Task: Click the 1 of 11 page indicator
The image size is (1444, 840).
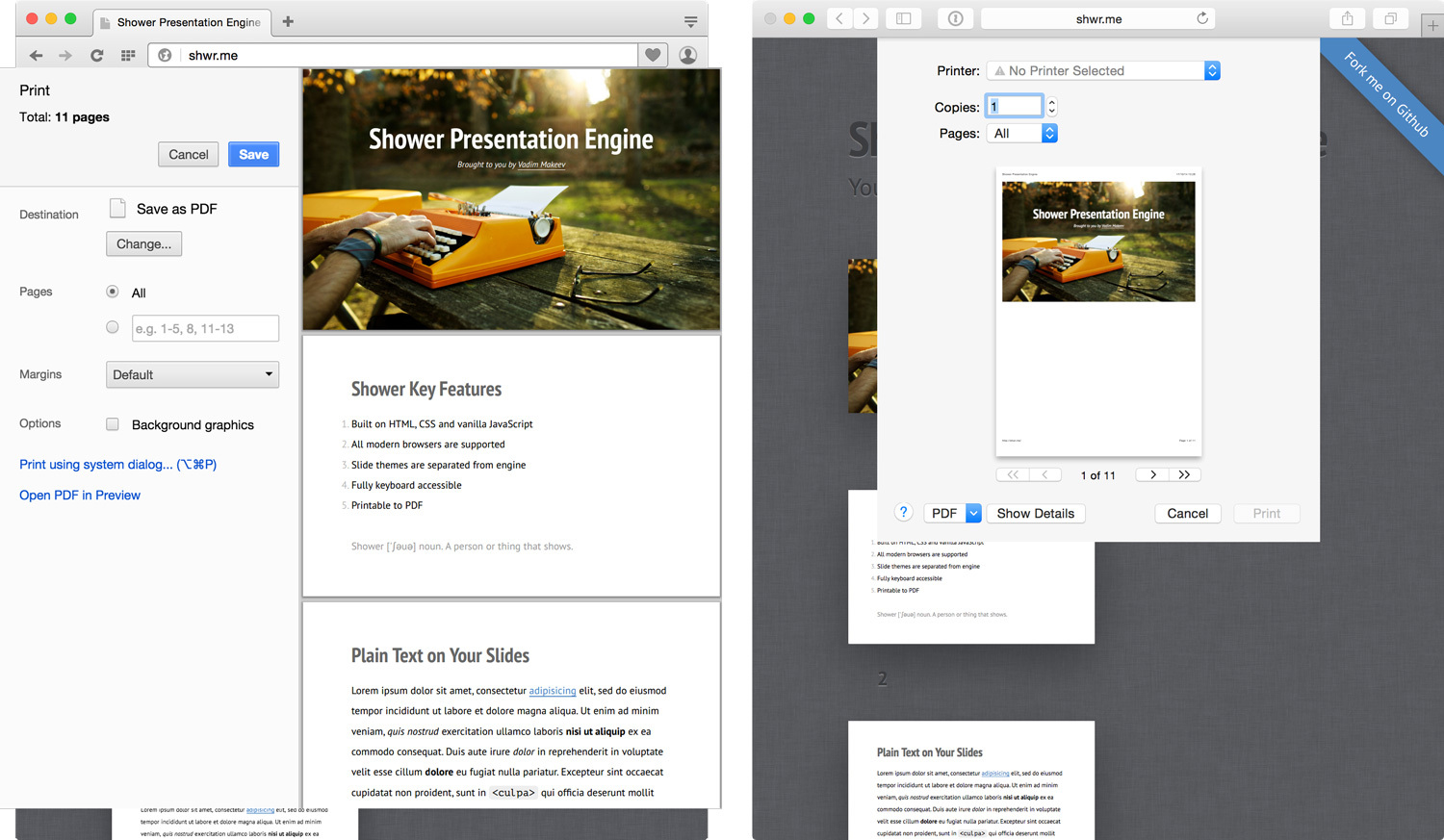Action: pyautogui.click(x=1098, y=475)
